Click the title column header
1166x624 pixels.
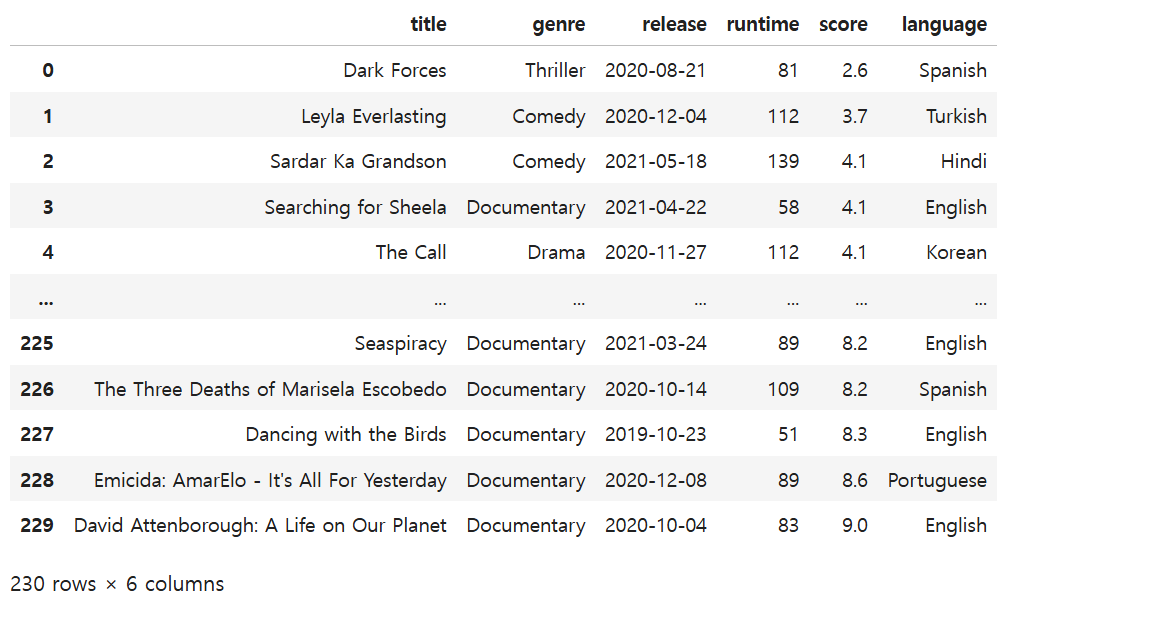click(428, 25)
